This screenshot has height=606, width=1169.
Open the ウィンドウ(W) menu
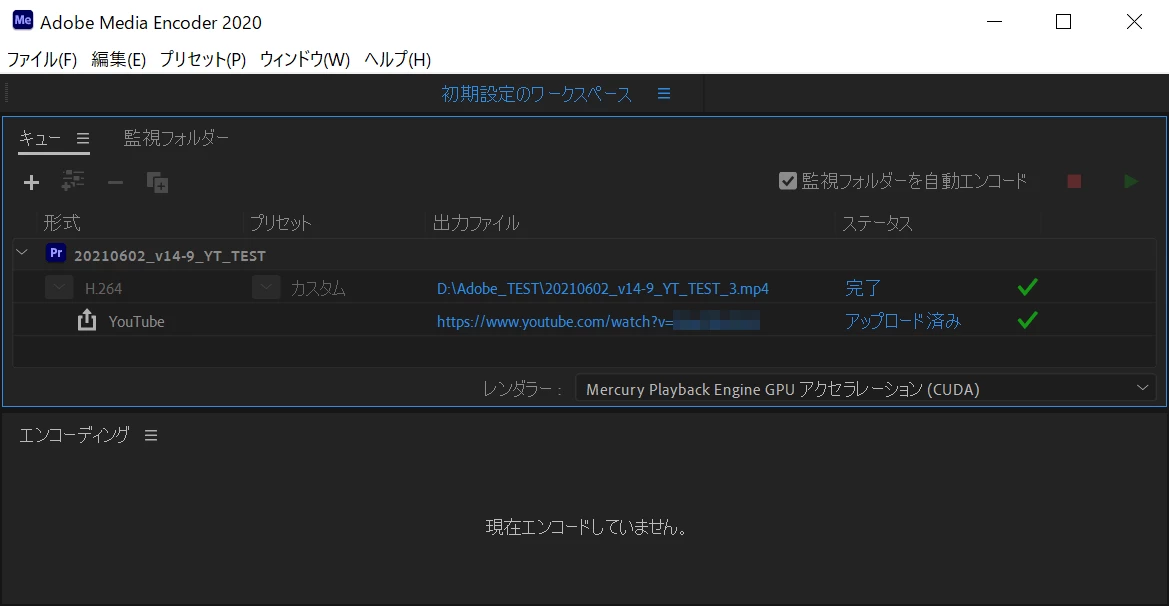[304, 60]
